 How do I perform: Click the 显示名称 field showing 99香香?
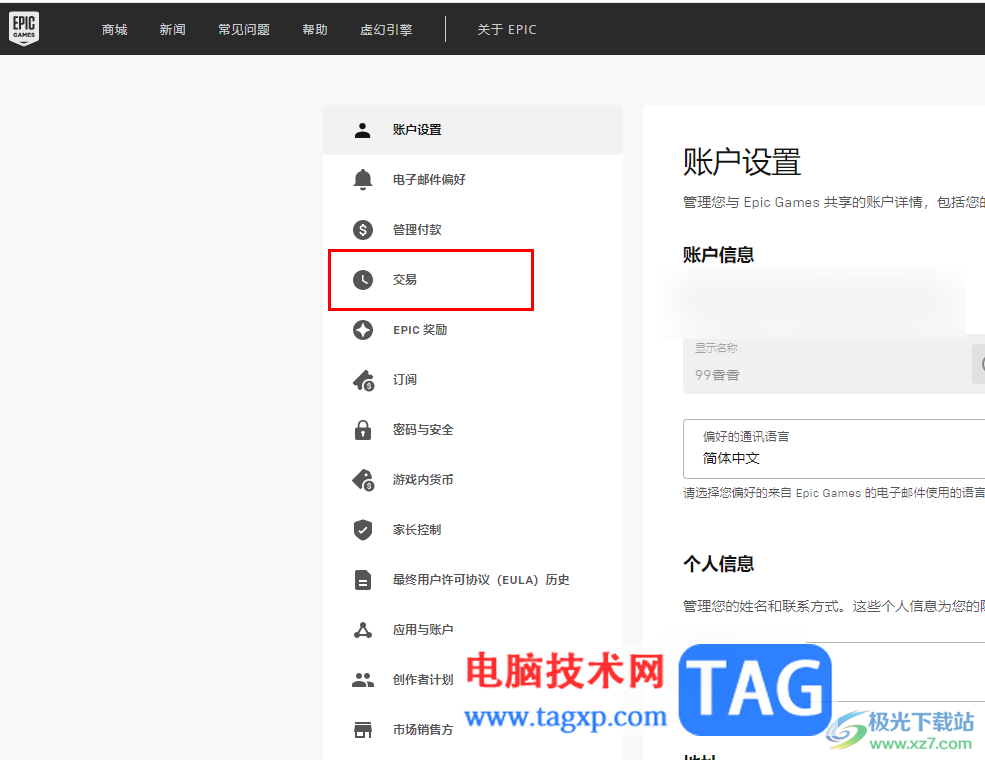point(834,364)
